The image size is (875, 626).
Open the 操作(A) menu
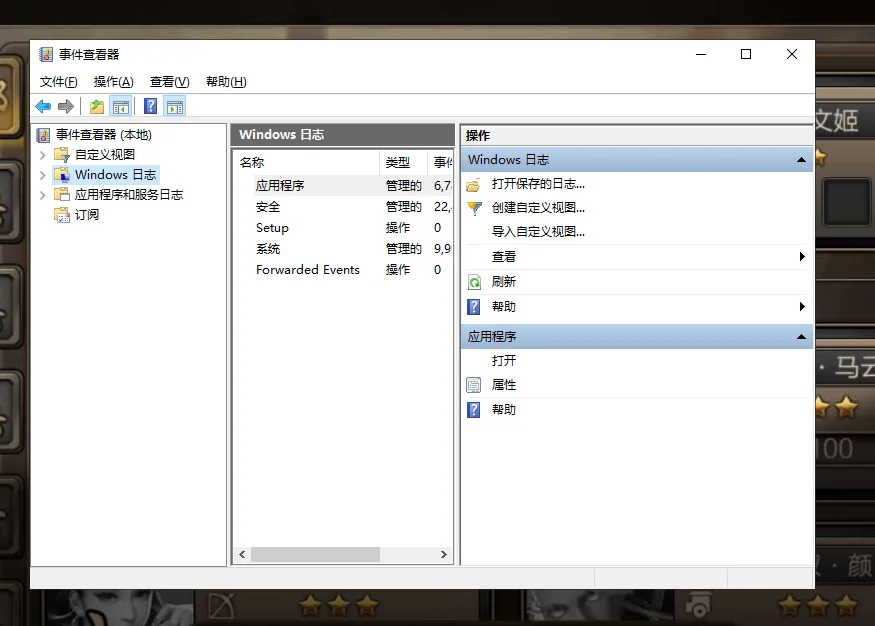click(114, 82)
